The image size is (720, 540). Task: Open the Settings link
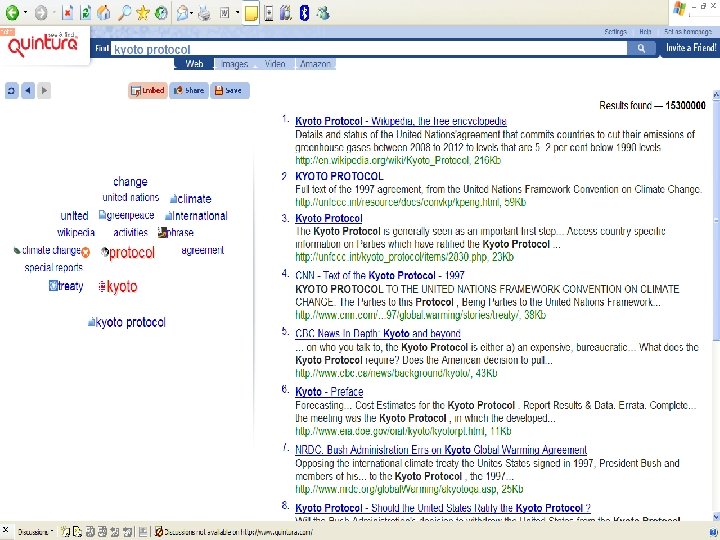(x=615, y=32)
